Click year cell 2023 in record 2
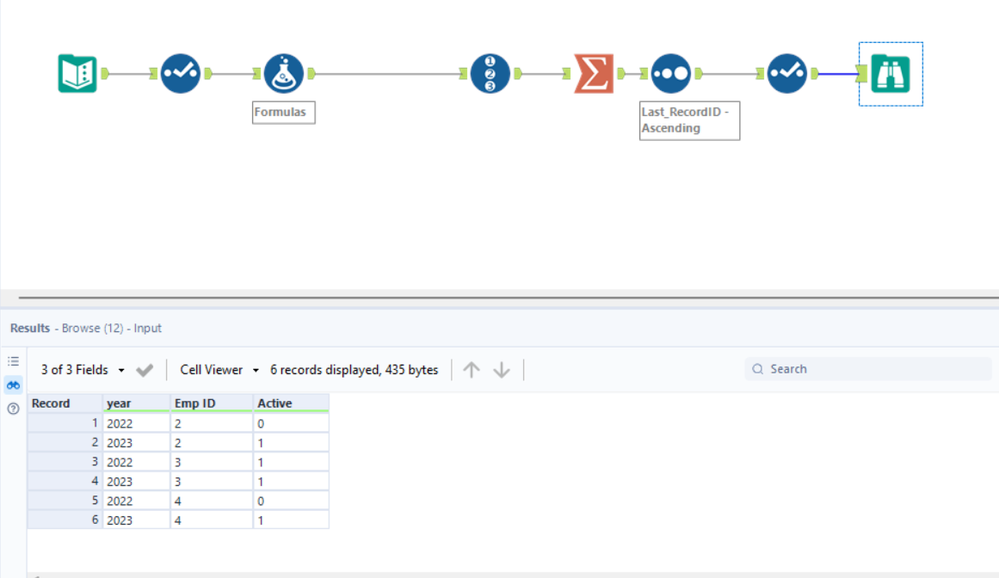999x578 pixels. click(x=136, y=442)
